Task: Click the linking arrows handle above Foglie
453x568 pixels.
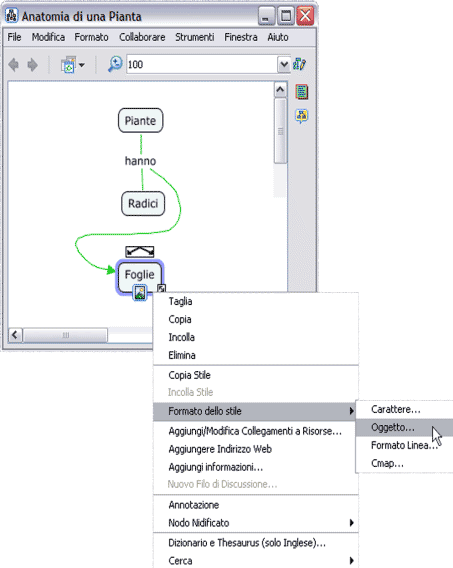Action: (x=140, y=251)
